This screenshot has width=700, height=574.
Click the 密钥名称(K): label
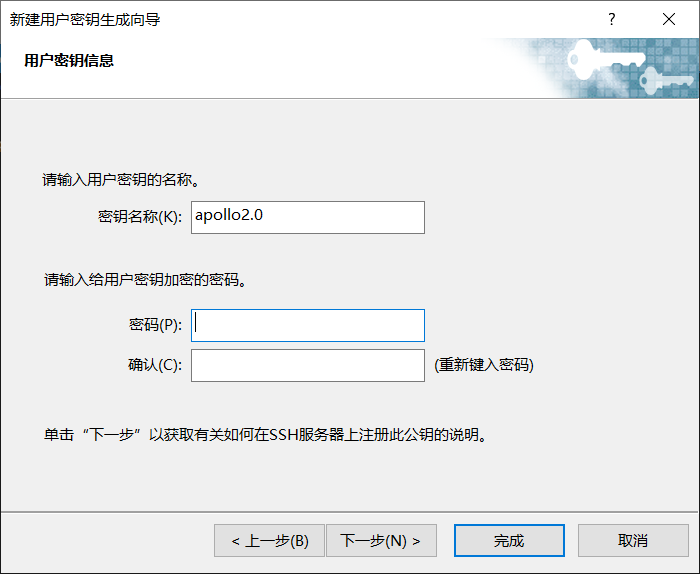point(140,217)
